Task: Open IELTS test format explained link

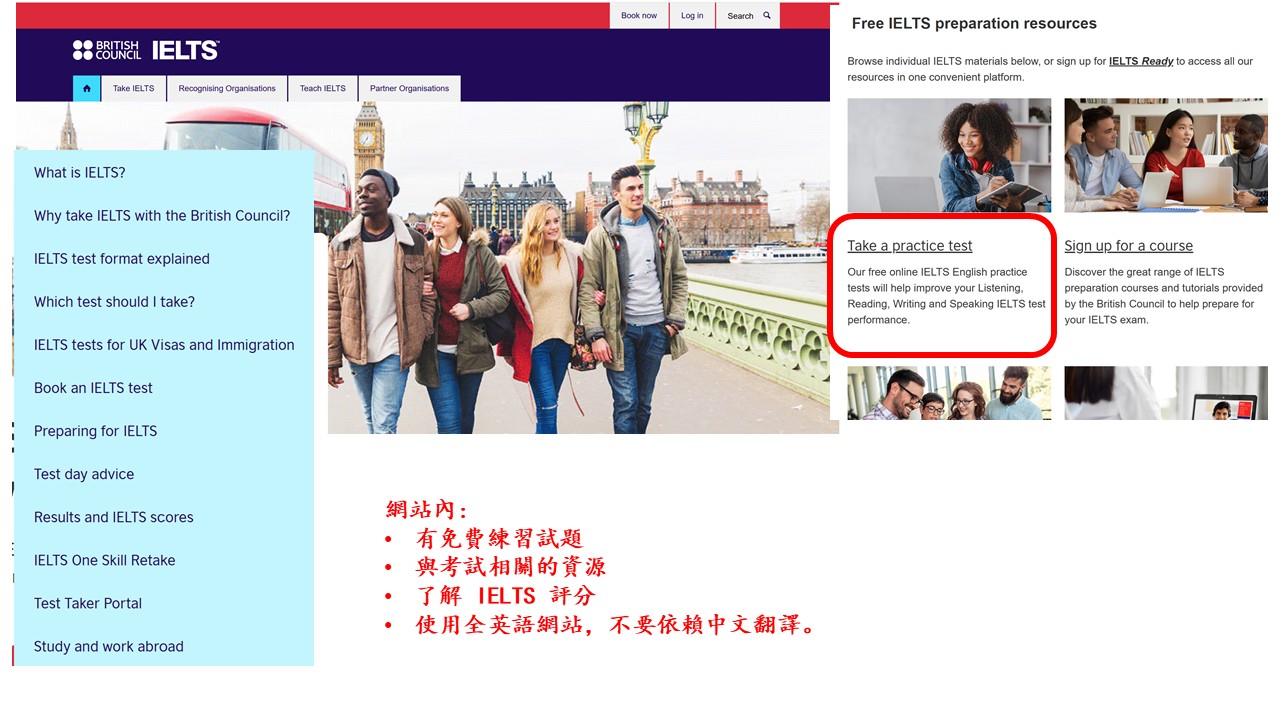Action: pos(122,259)
